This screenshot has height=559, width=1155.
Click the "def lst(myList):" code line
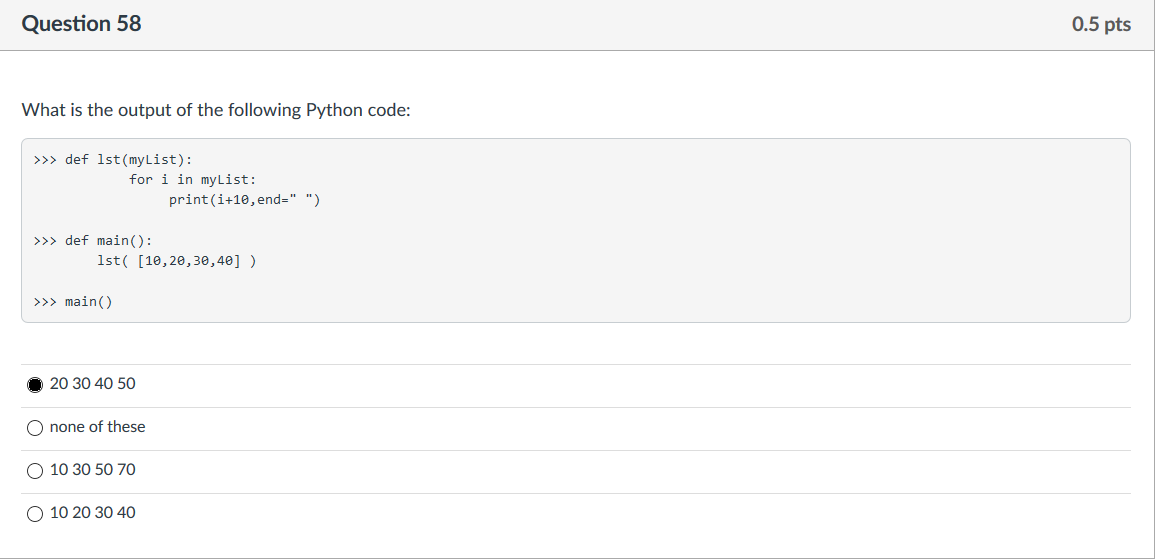129,160
